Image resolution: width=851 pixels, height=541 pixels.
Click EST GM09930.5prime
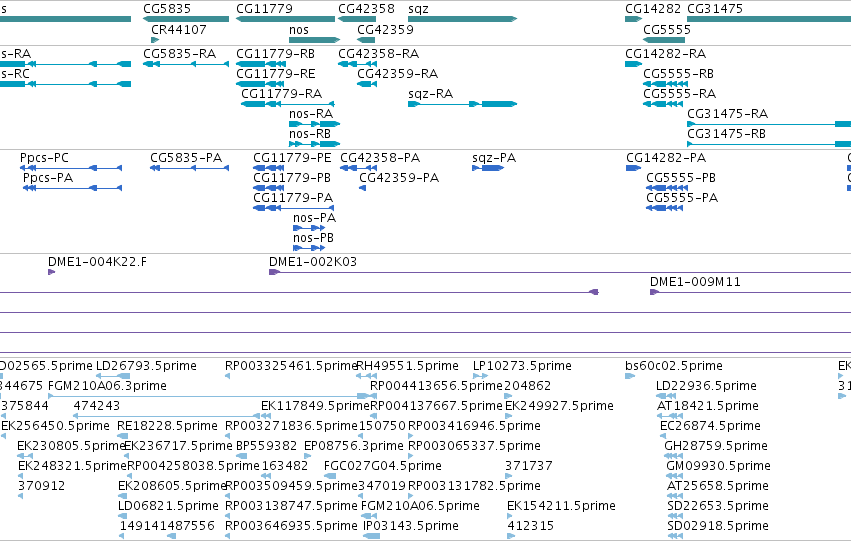[x=675, y=476]
